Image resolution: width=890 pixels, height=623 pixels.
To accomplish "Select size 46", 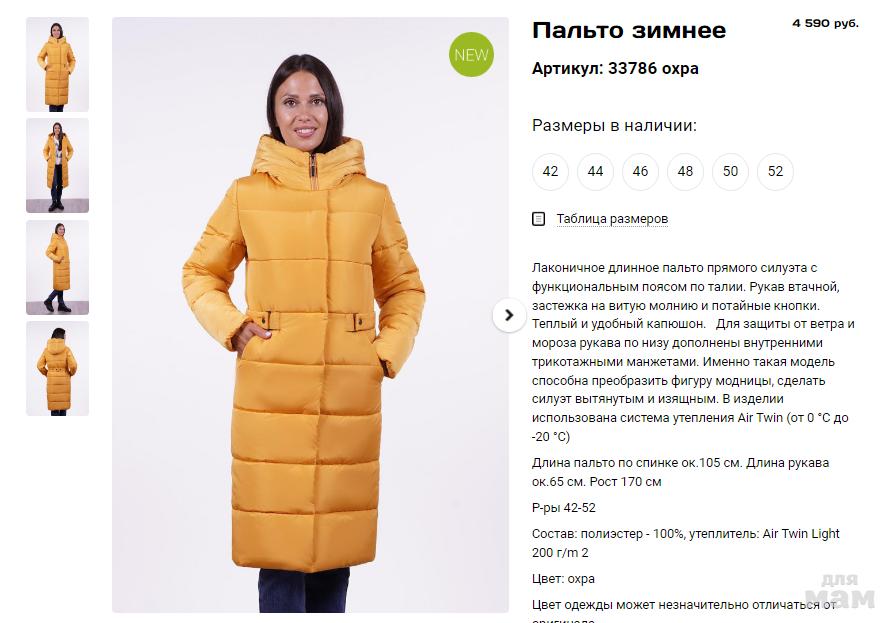I will [640, 171].
